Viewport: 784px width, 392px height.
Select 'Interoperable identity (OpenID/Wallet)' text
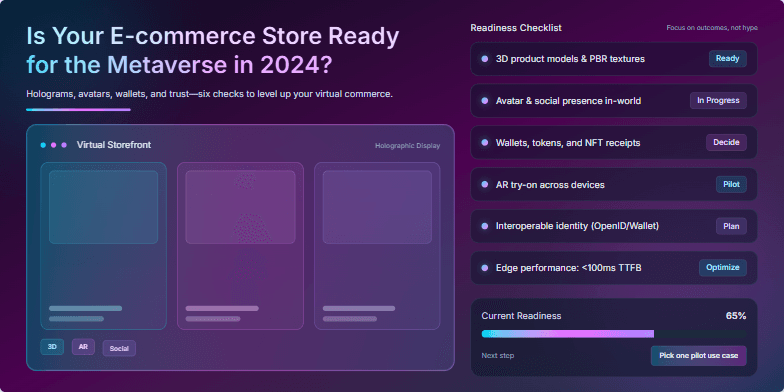pyautogui.click(x=577, y=226)
